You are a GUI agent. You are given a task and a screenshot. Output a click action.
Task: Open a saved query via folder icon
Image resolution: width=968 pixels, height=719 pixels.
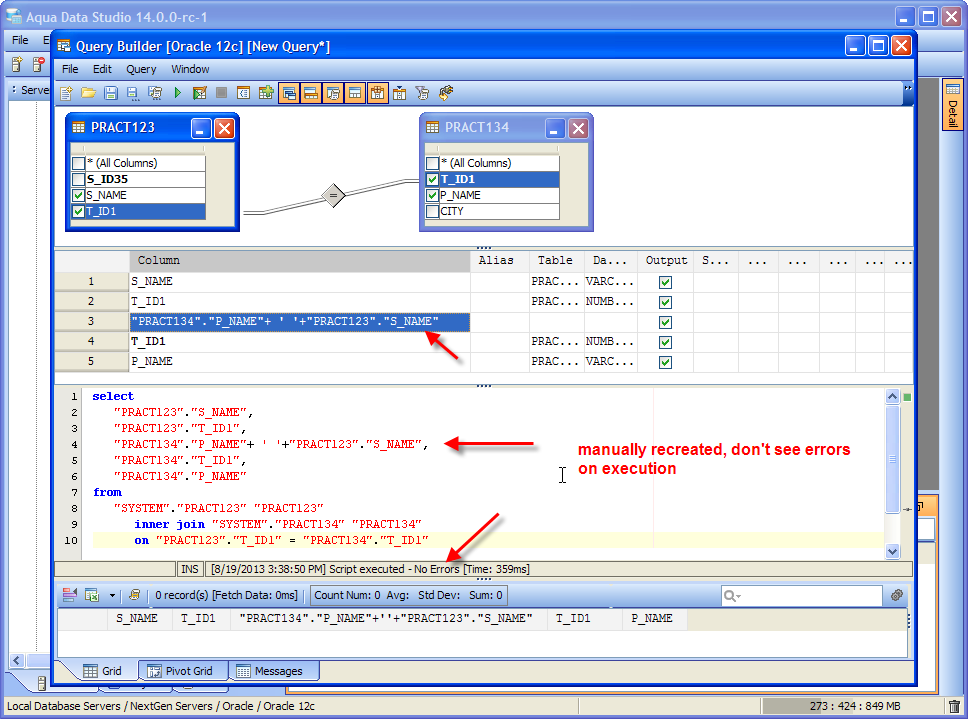88,93
